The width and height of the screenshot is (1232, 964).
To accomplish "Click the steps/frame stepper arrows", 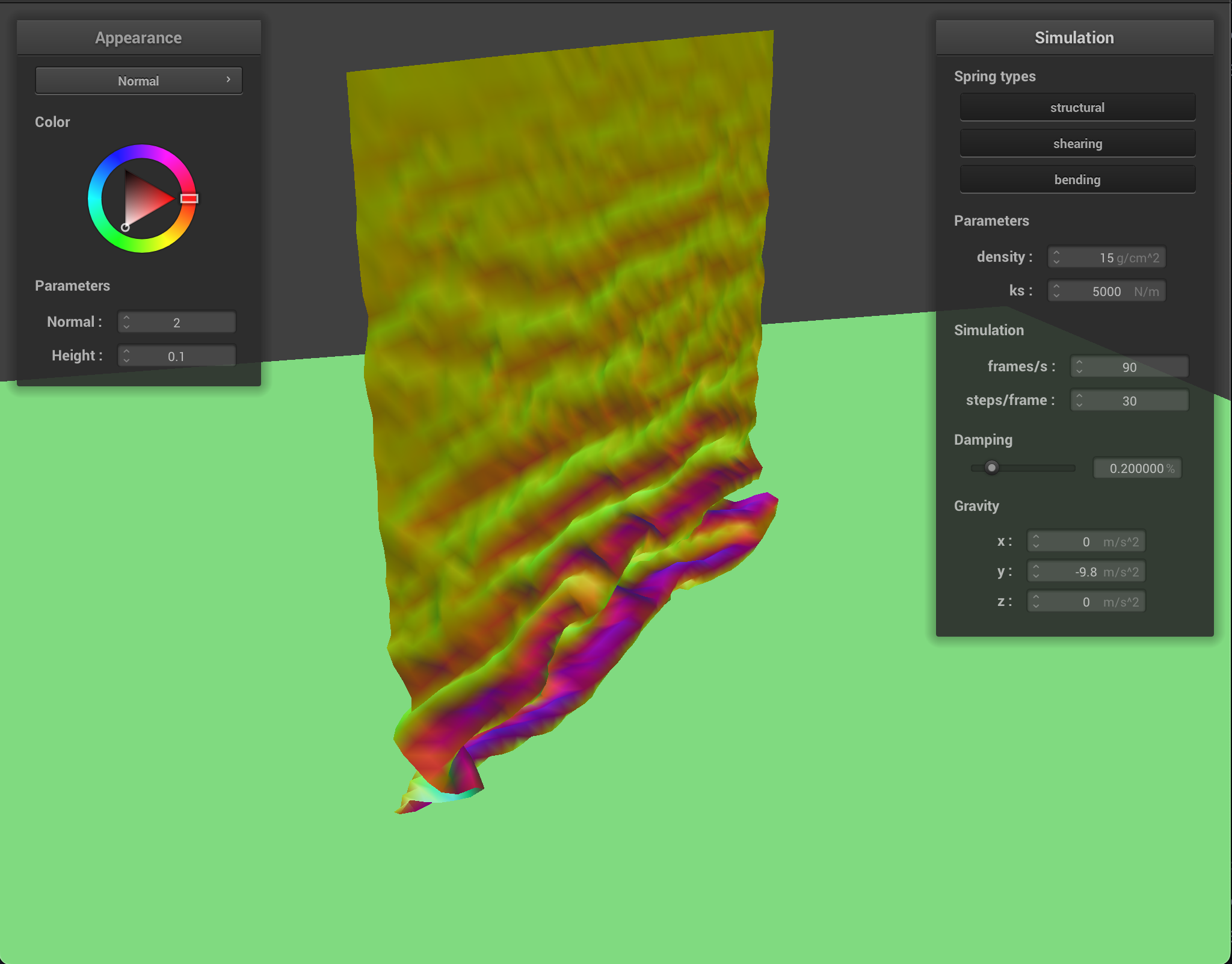I will 1079,400.
